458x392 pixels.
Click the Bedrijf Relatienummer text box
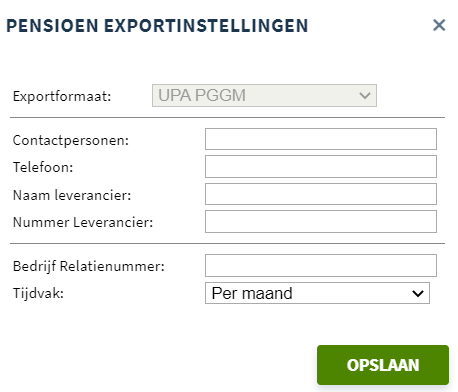321,266
